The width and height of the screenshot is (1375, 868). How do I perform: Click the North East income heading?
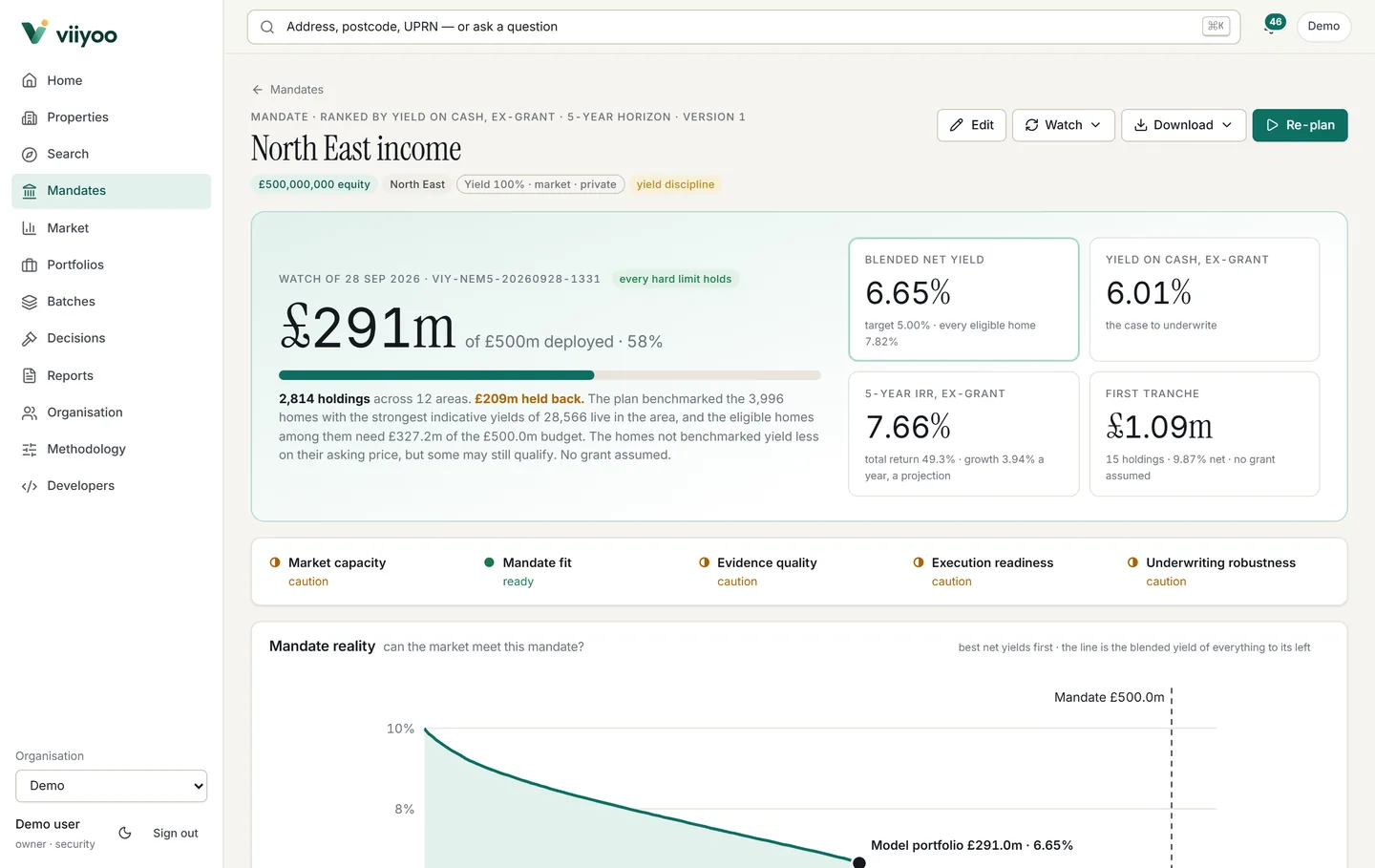coord(356,149)
